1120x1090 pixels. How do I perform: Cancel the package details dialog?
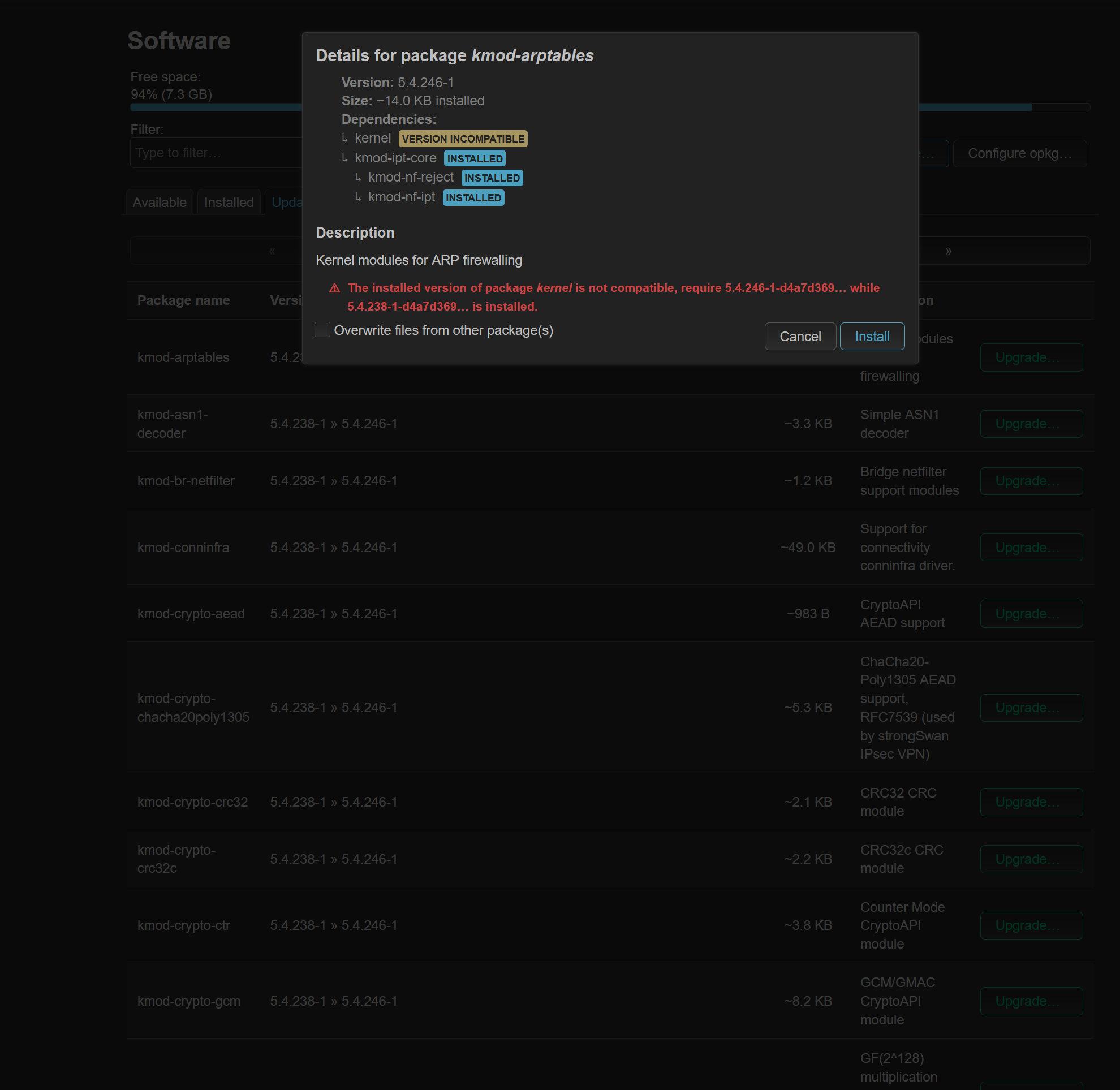(799, 337)
